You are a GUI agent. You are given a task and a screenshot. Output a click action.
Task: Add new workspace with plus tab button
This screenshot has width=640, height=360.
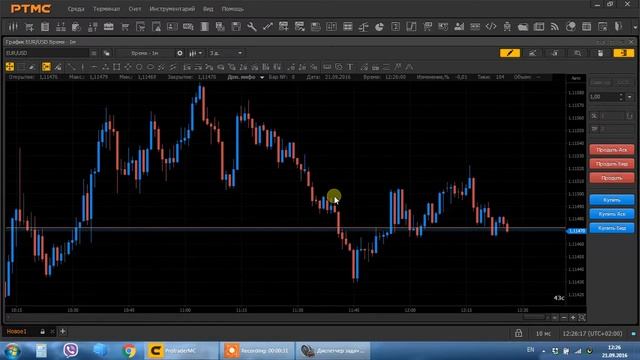[63, 331]
